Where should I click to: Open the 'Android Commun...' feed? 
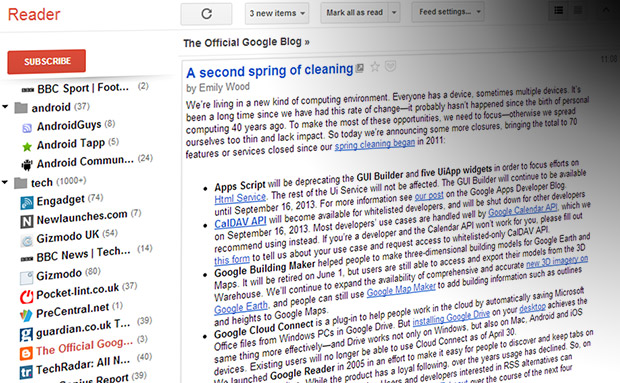click(x=85, y=162)
